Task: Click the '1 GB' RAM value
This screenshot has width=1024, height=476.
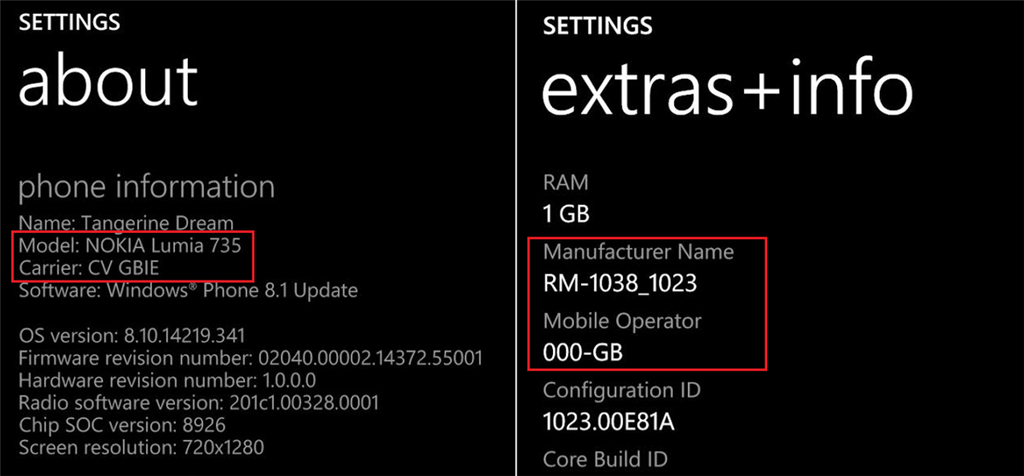Action: pyautogui.click(x=566, y=214)
